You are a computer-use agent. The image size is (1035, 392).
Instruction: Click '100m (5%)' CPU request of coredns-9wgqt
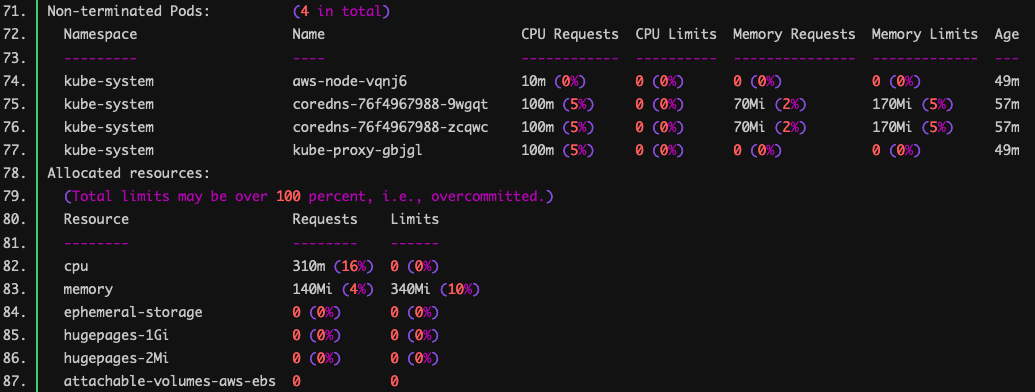(x=558, y=104)
